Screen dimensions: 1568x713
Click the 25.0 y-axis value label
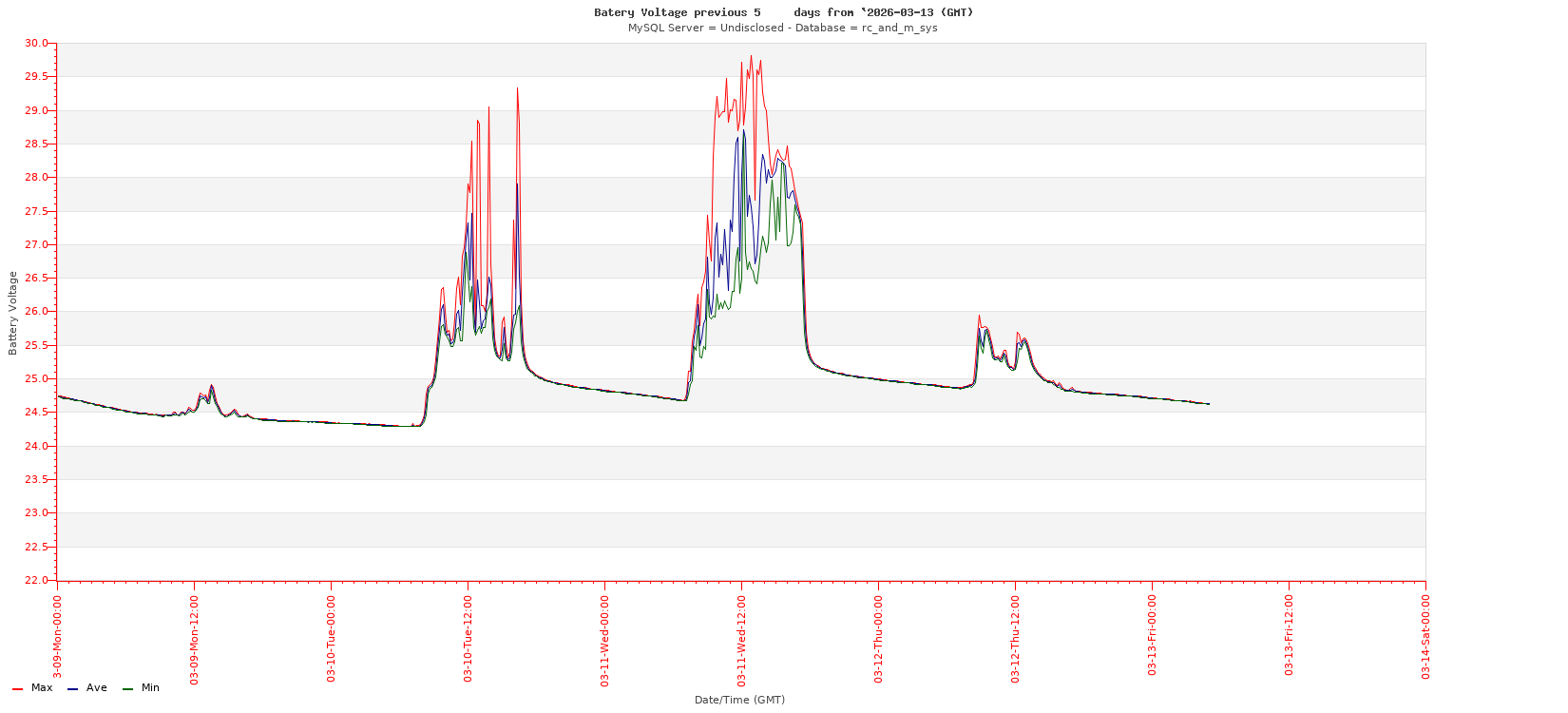pos(36,378)
